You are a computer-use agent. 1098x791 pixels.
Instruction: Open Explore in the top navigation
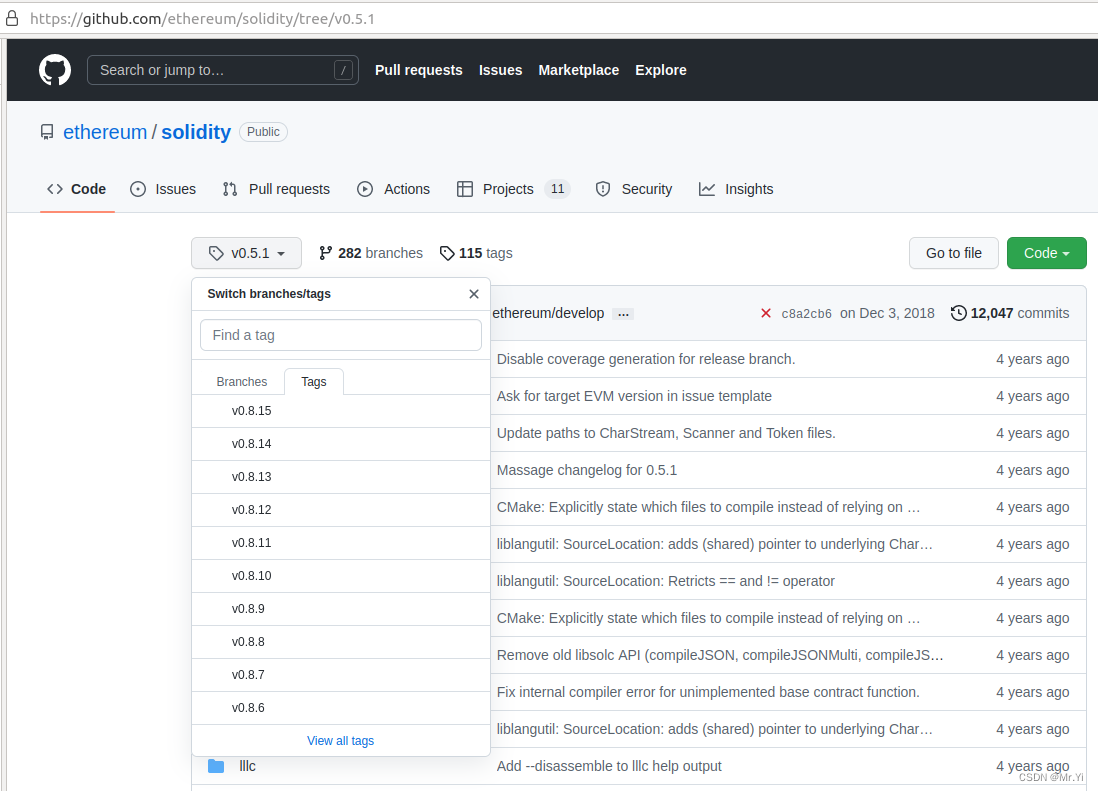click(x=660, y=70)
